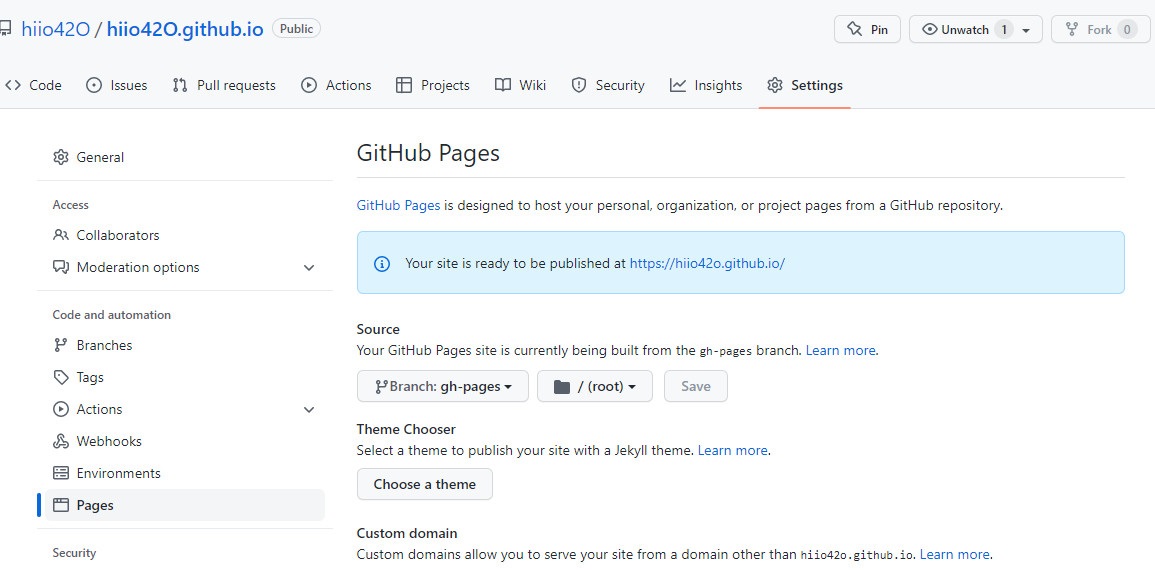Open the Issues tab

(116, 85)
